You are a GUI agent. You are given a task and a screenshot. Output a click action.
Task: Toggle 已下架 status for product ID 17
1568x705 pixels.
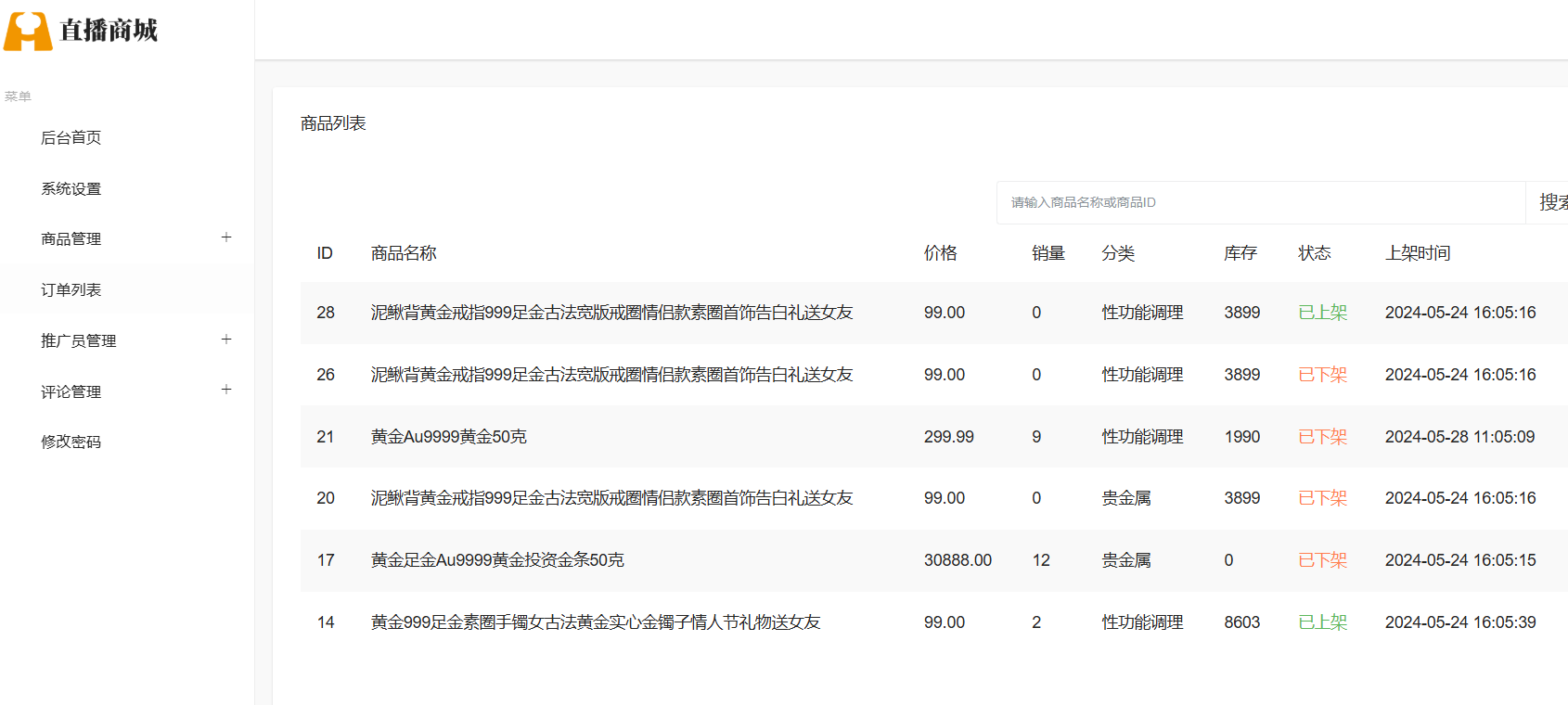point(1322,560)
